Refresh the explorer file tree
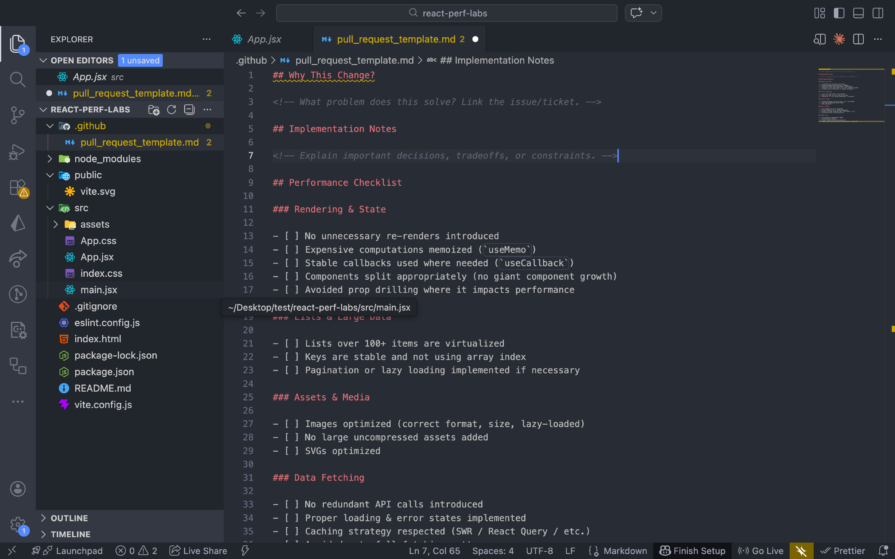This screenshot has height=559, width=895. [x=172, y=109]
